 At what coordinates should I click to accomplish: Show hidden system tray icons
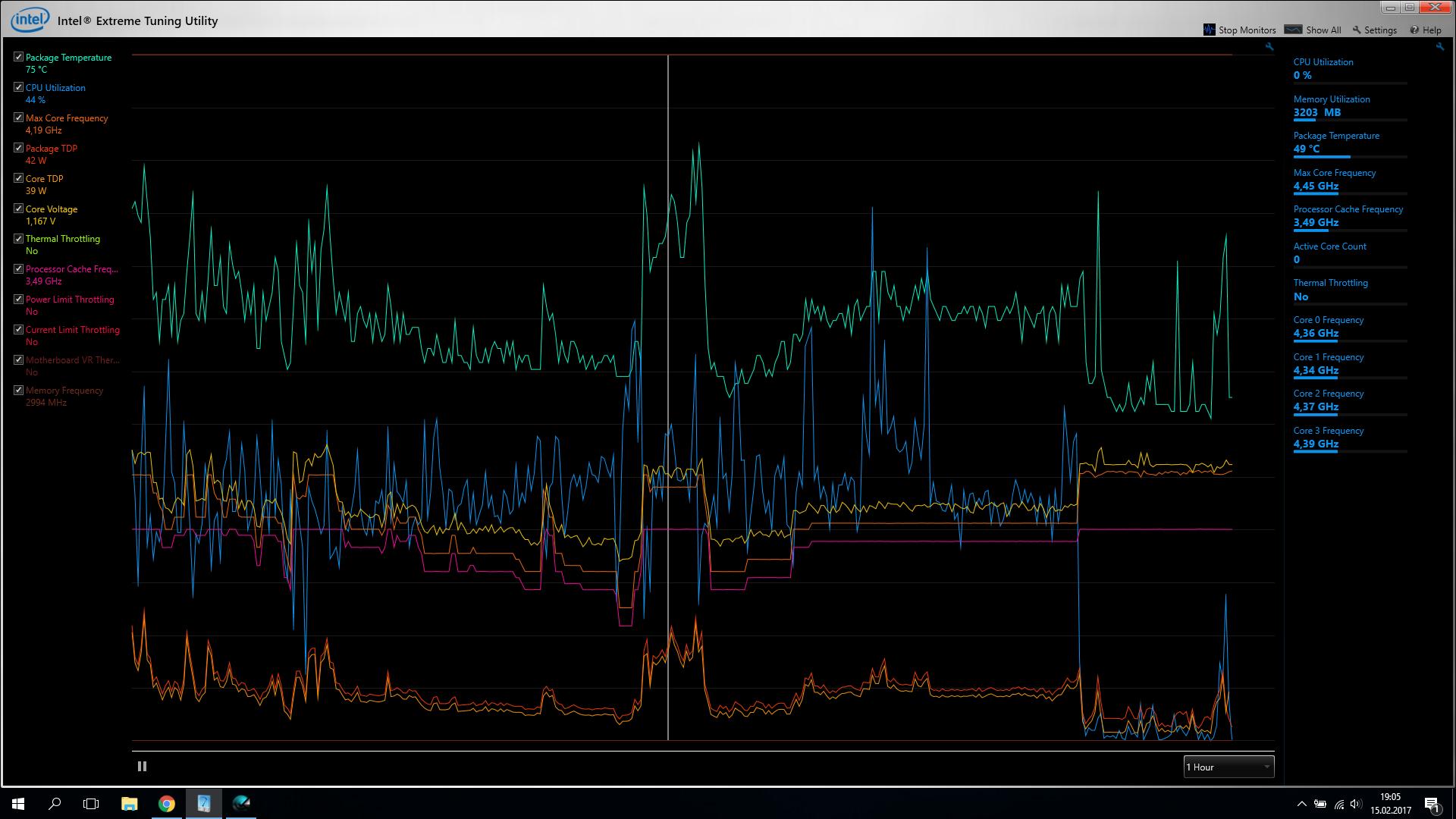[1302, 804]
